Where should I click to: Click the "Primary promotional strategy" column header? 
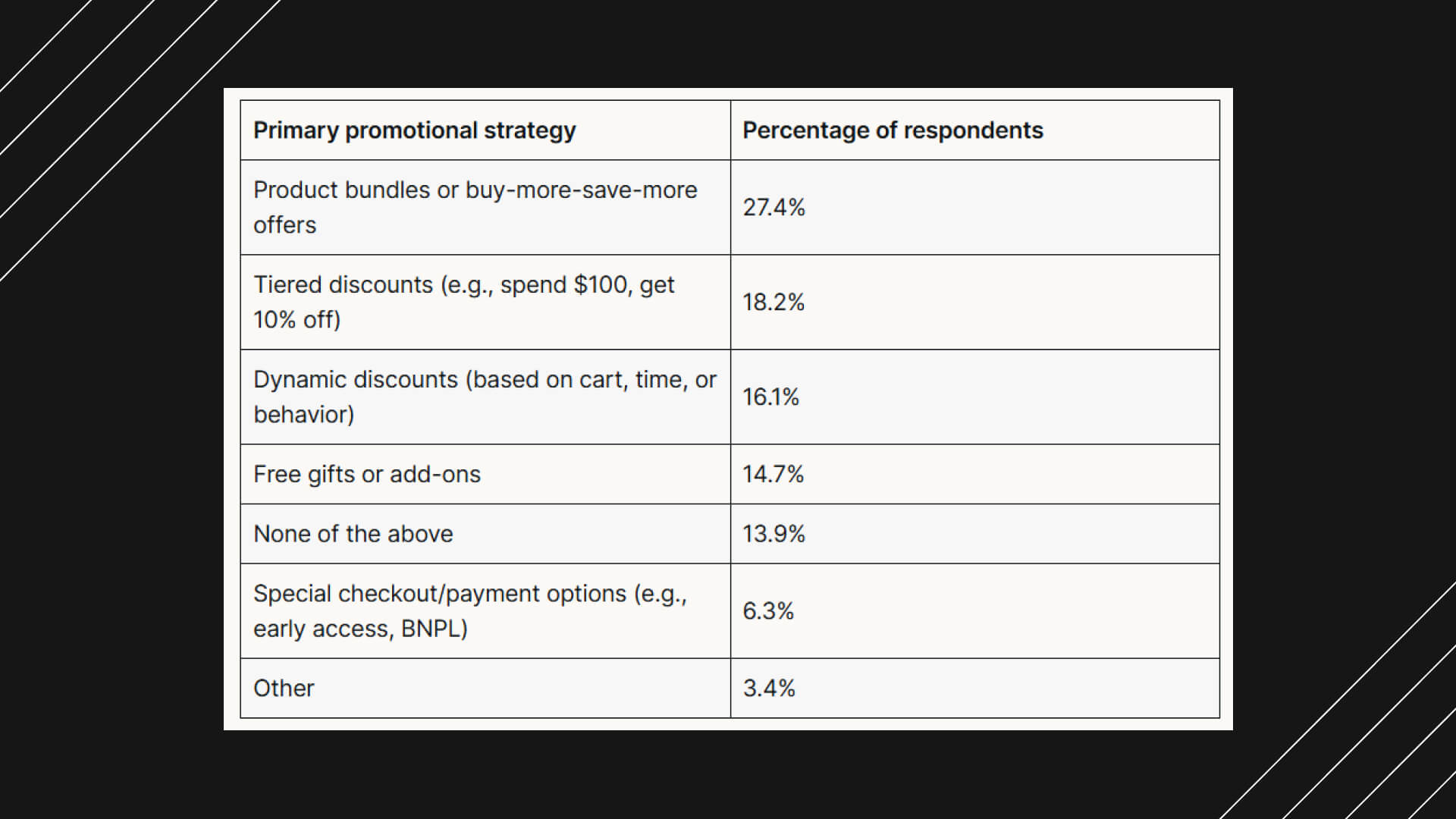pyautogui.click(x=414, y=130)
